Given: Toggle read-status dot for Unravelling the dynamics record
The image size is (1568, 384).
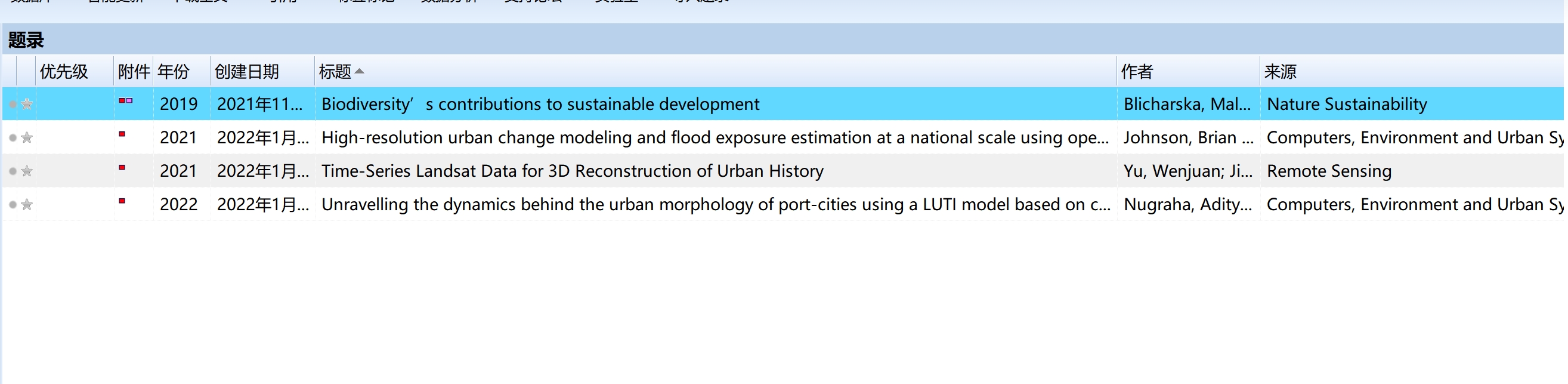Looking at the screenshot, I should pos(12,205).
